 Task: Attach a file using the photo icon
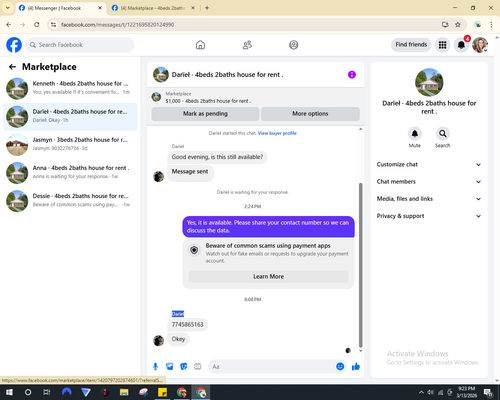tap(170, 367)
